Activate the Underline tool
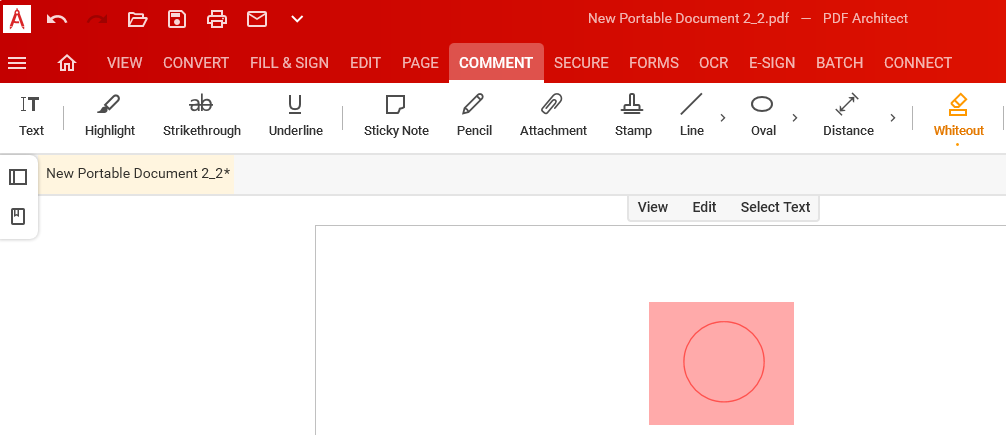The width and height of the screenshot is (1006, 435). 295,115
